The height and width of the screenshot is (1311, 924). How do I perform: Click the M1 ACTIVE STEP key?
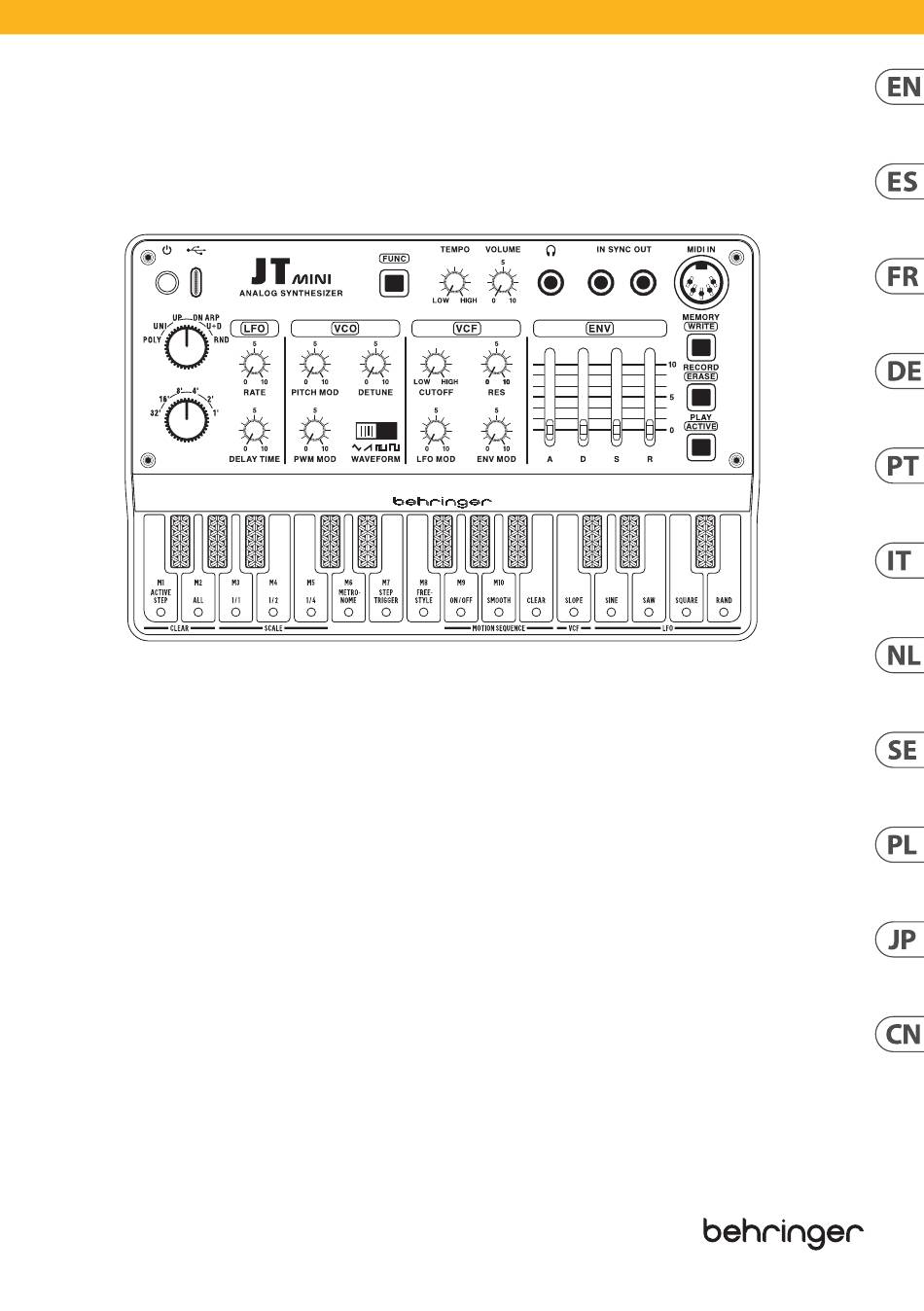[x=160, y=568]
